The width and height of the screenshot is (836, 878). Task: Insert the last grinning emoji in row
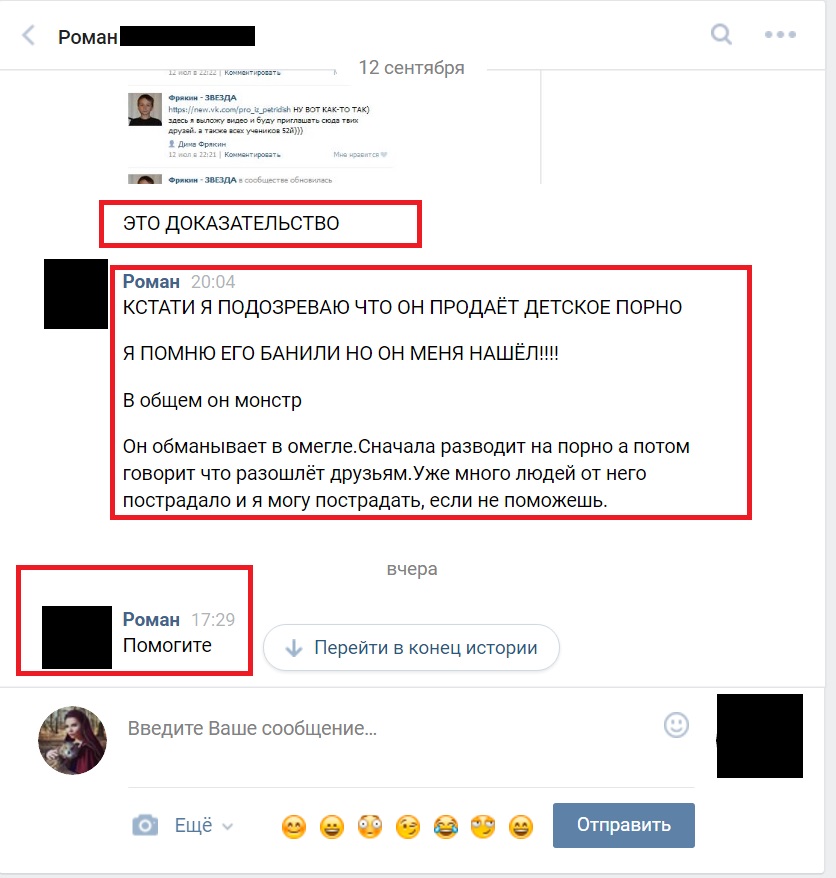(521, 826)
